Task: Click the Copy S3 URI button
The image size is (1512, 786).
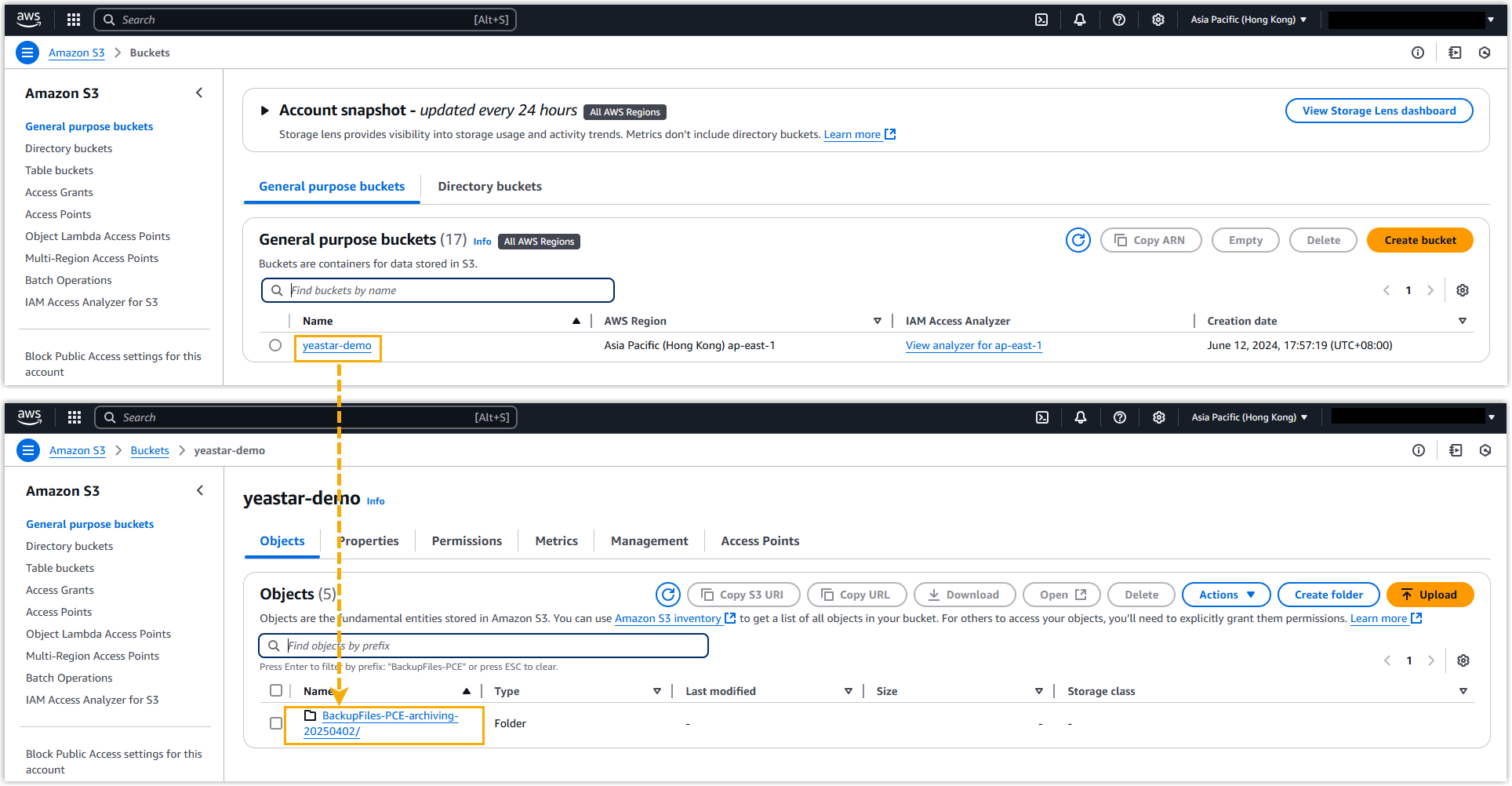Action: pos(743,595)
